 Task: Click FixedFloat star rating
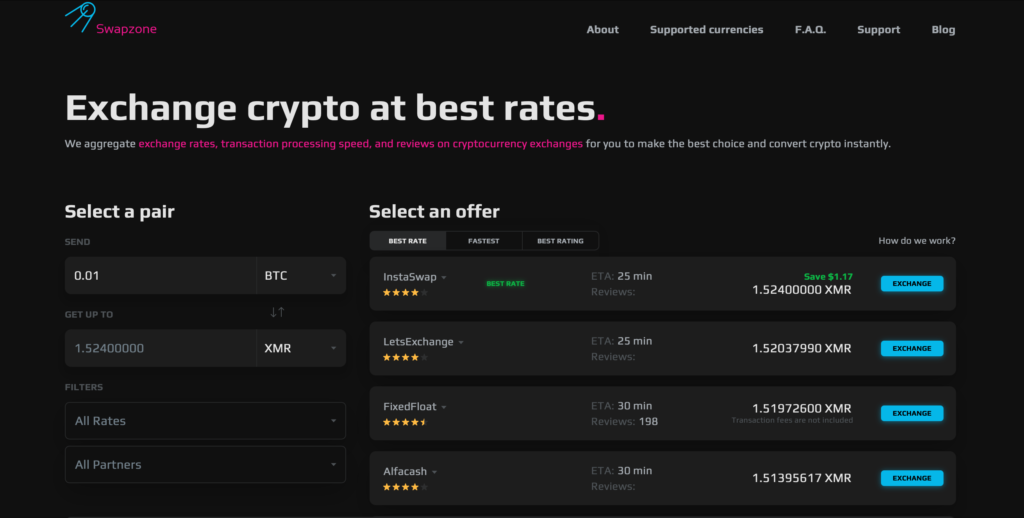click(406, 423)
